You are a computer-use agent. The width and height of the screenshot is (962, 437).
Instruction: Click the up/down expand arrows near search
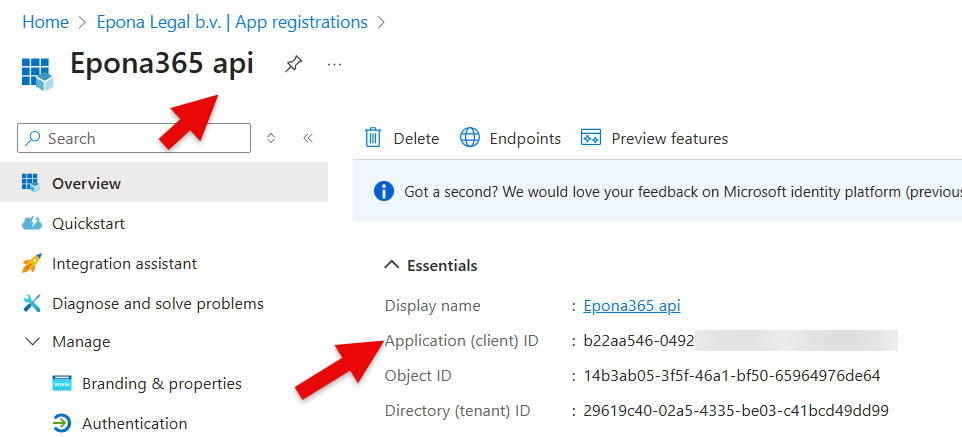click(271, 138)
